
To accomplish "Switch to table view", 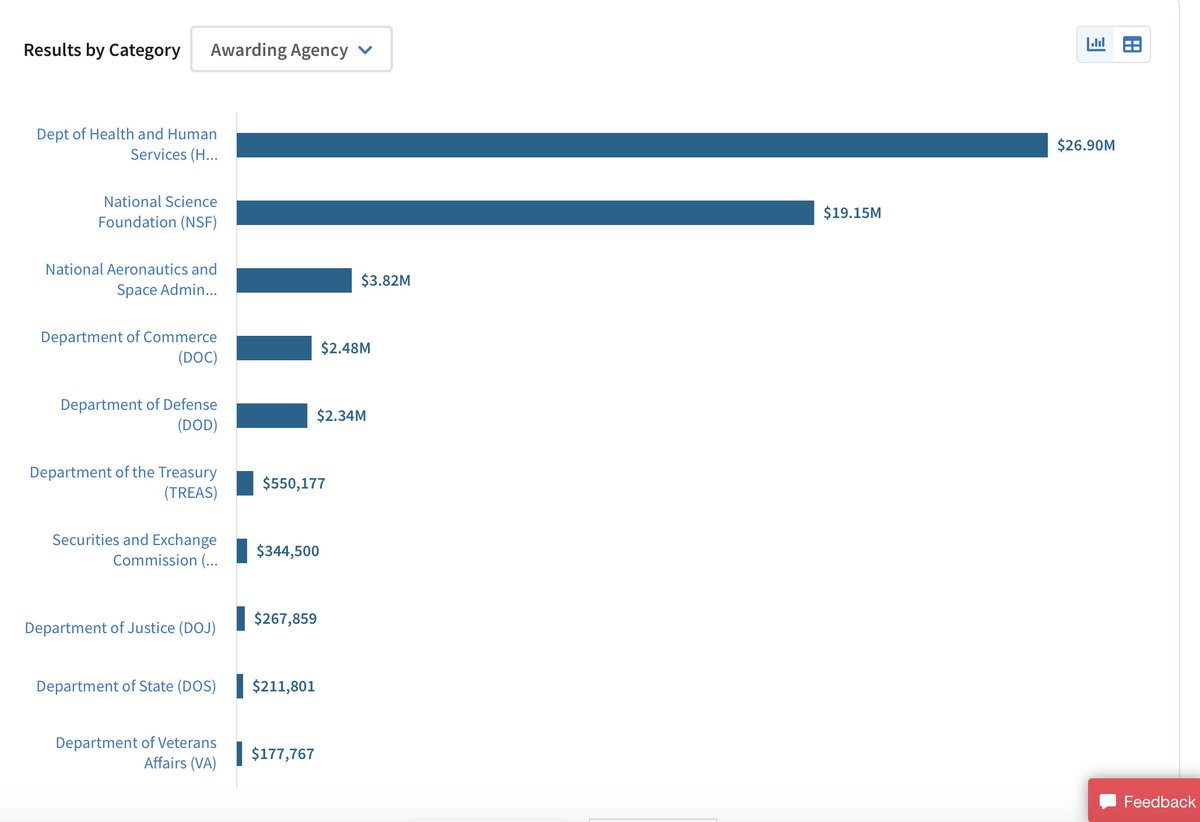I will (1132, 44).
